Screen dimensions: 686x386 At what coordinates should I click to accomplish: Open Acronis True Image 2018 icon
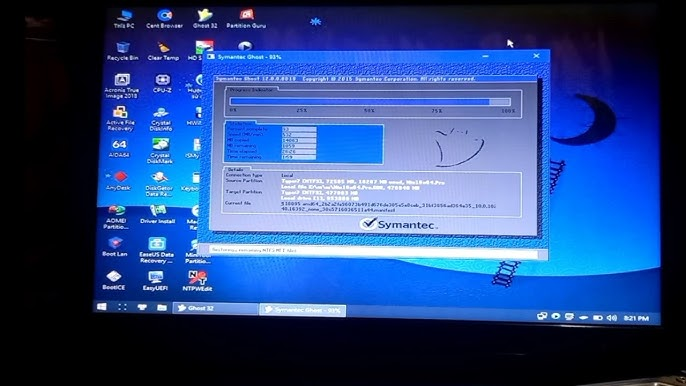pos(121,86)
